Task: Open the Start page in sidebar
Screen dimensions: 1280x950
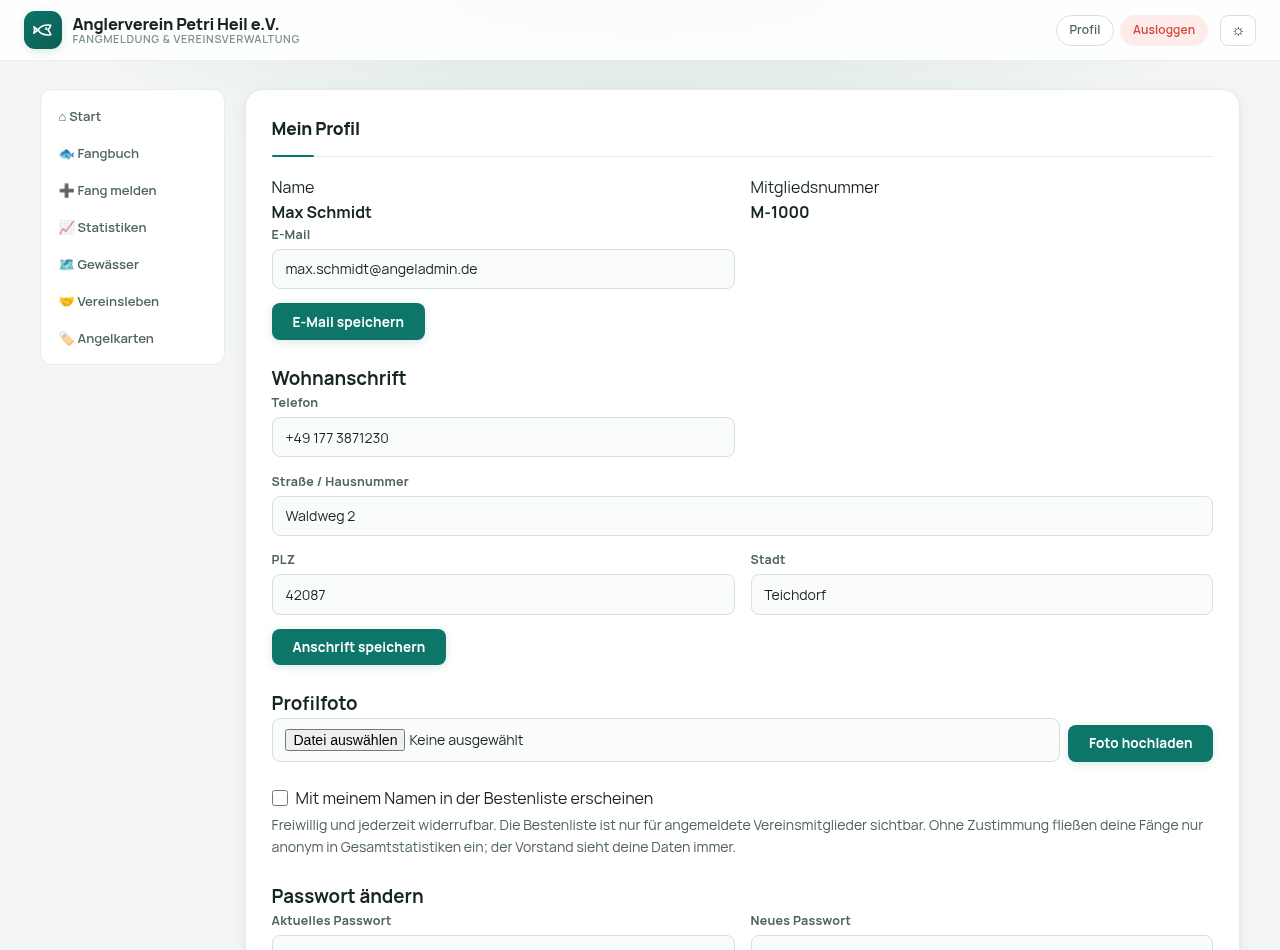Action: click(x=132, y=117)
